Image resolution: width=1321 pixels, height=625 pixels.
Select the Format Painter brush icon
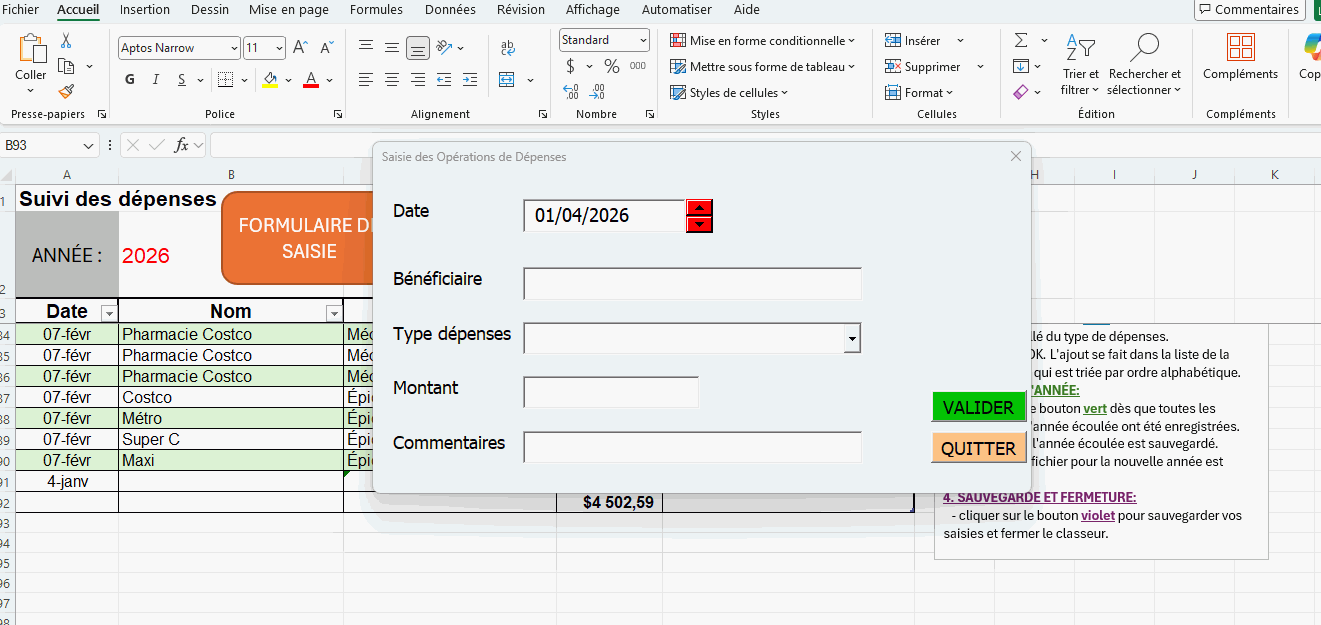pos(66,91)
